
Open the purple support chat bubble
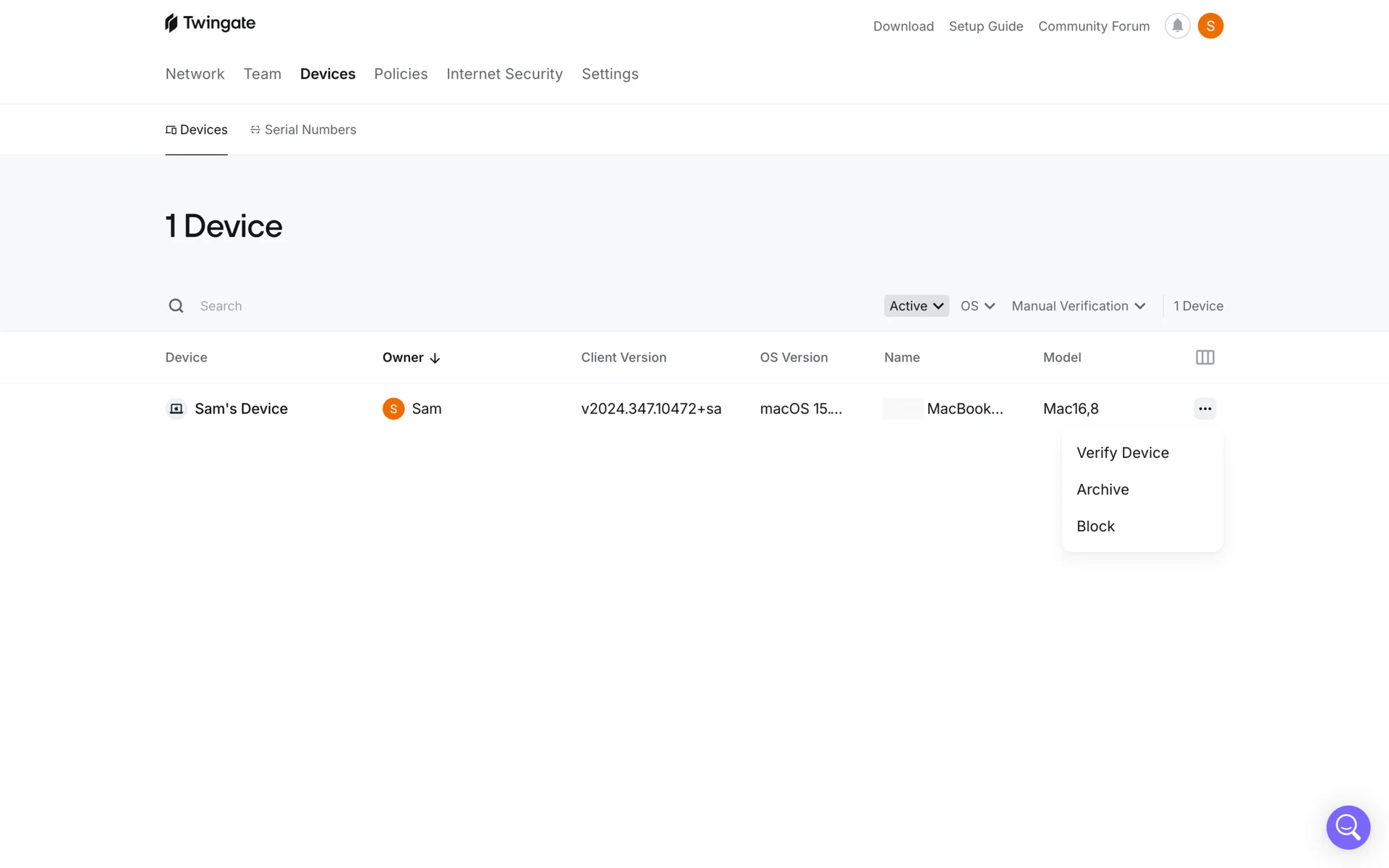(1348, 827)
